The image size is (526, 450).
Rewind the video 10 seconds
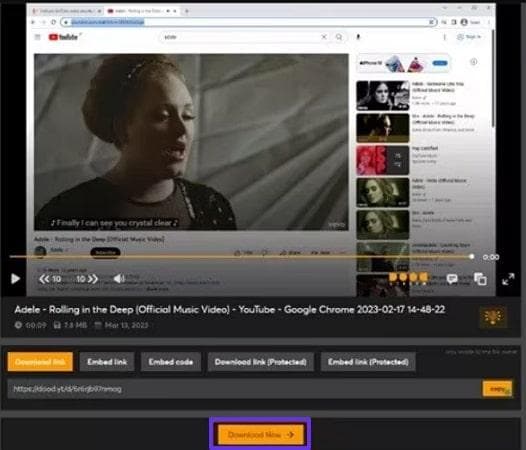[x=50, y=279]
